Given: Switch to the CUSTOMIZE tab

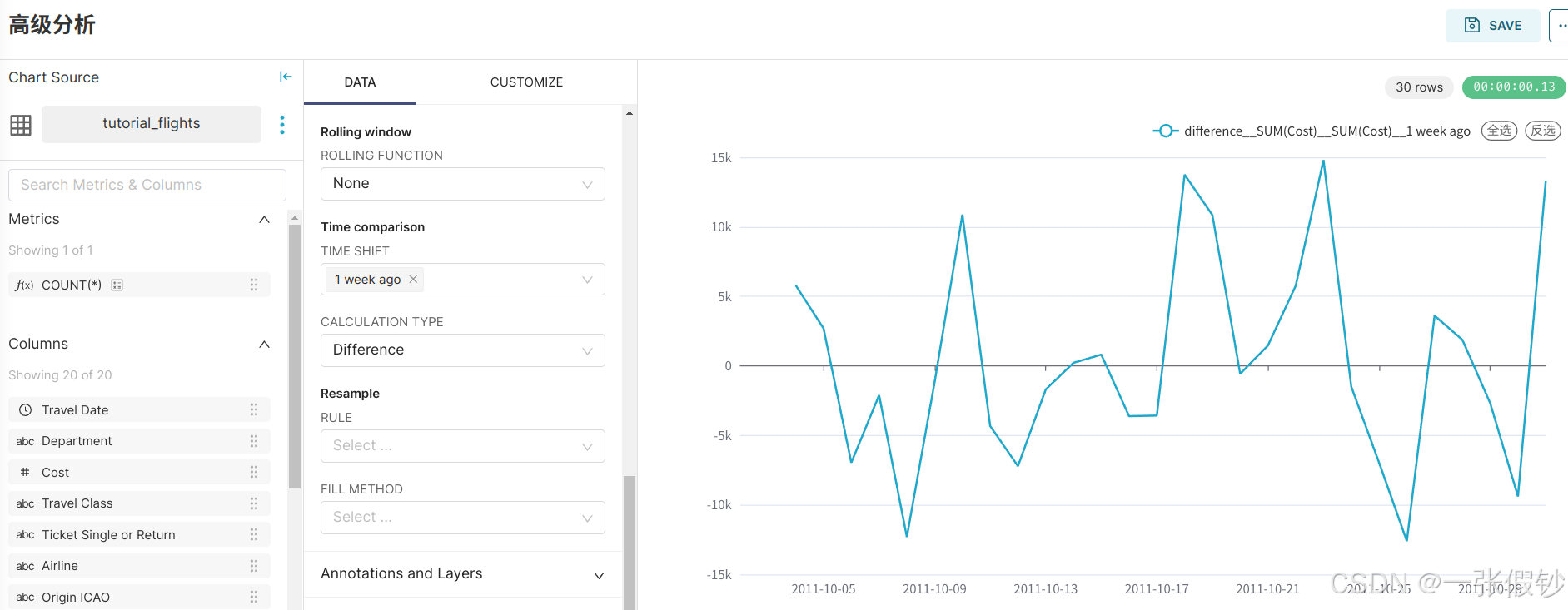Looking at the screenshot, I should pos(526,82).
